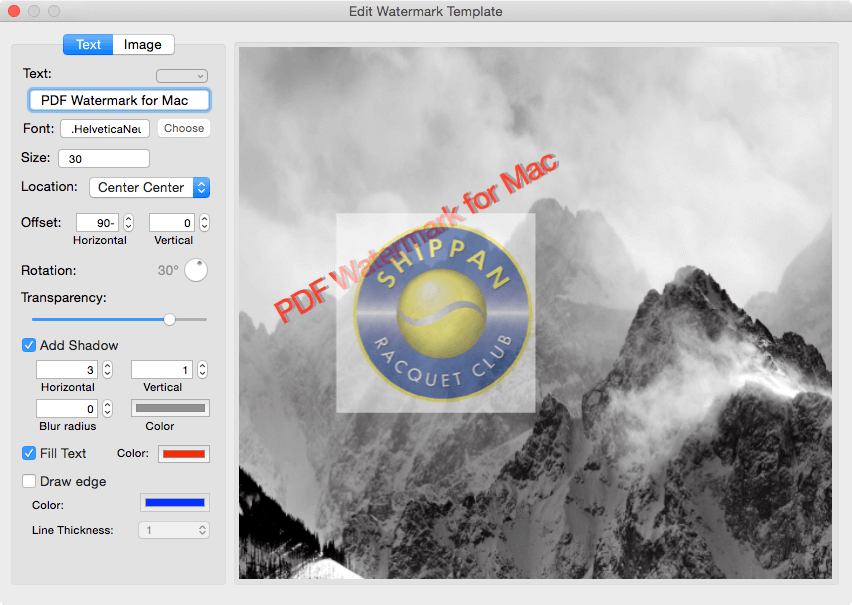
Task: Disable the Add Shadow checkbox
Action: pos(29,345)
